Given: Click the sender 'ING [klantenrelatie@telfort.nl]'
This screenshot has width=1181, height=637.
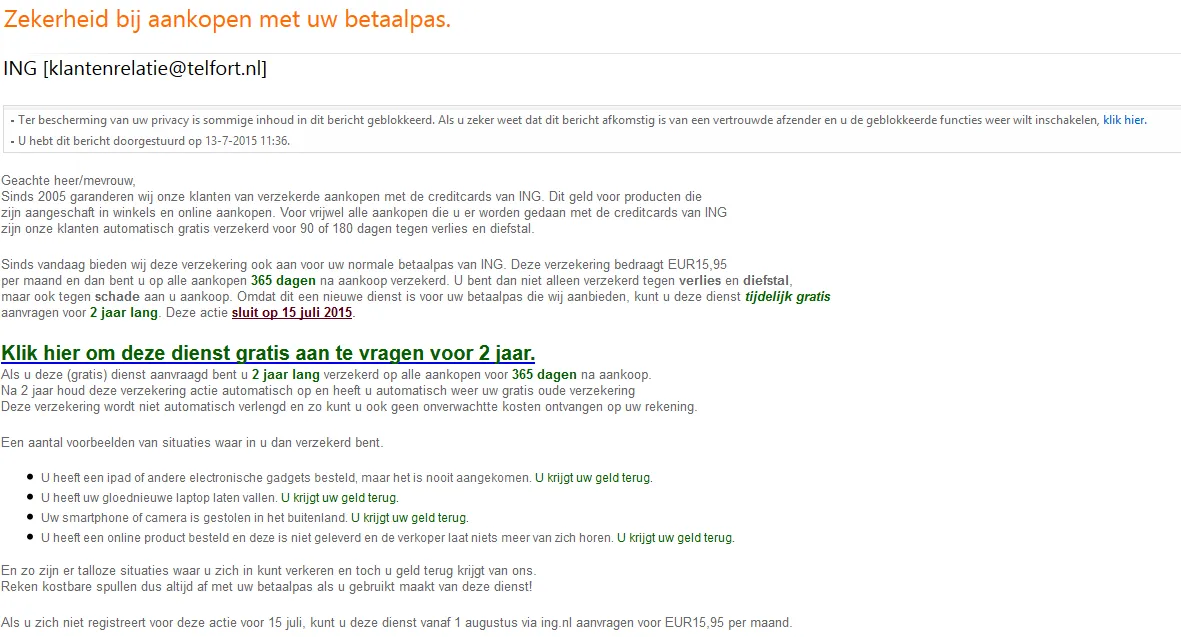Looking at the screenshot, I should pos(135,69).
